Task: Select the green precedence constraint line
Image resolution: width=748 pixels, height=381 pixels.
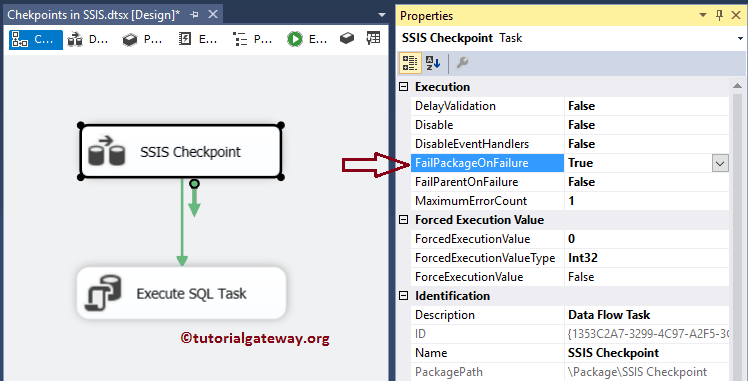Action: tap(182, 222)
